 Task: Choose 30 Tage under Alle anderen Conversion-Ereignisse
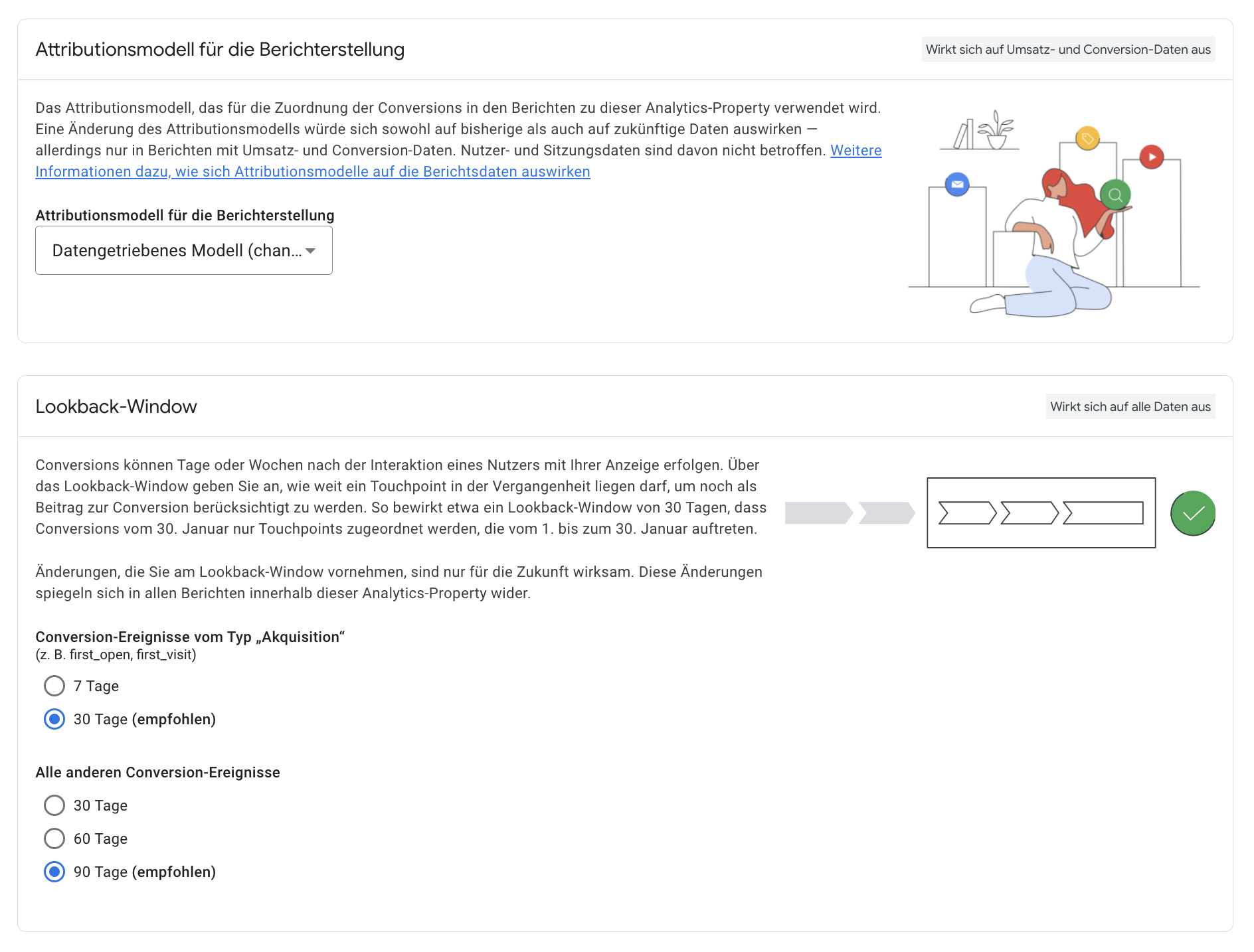54,805
